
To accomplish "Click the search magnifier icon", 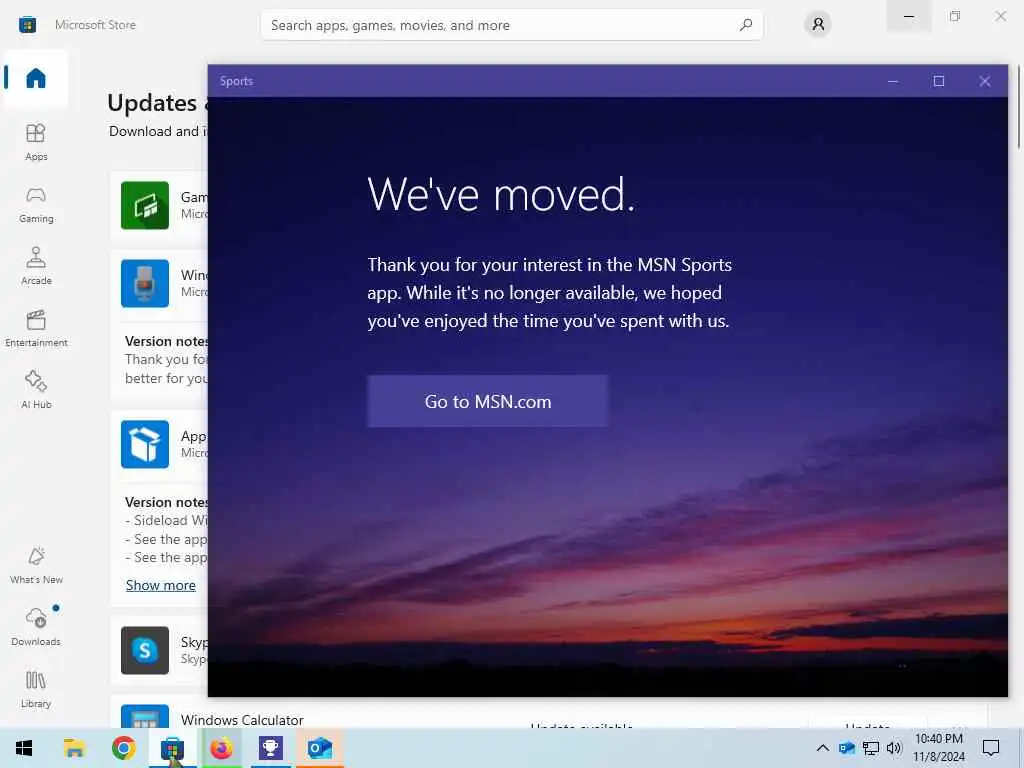I will 746,25.
